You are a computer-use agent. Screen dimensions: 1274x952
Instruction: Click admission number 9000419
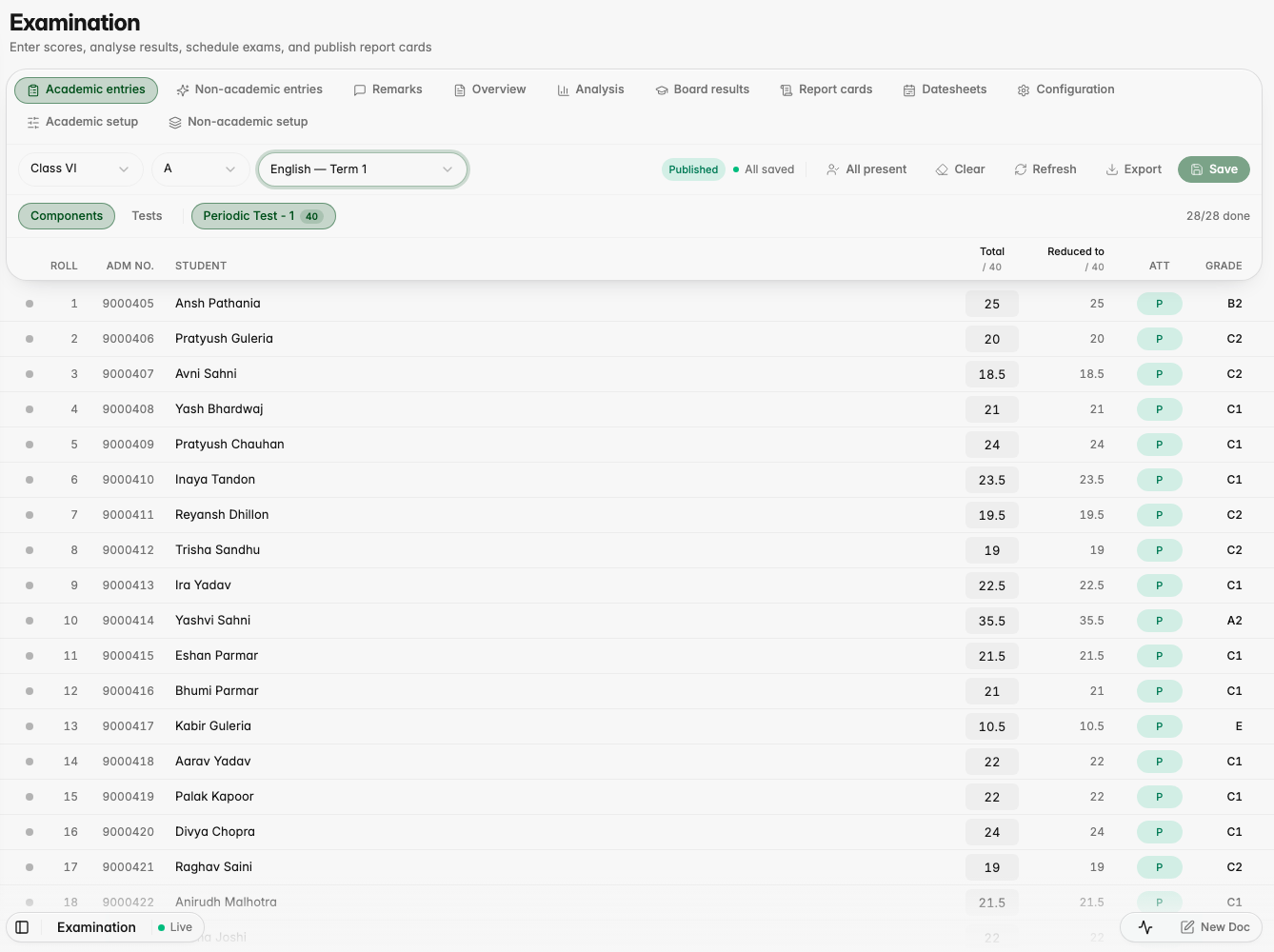tap(129, 797)
